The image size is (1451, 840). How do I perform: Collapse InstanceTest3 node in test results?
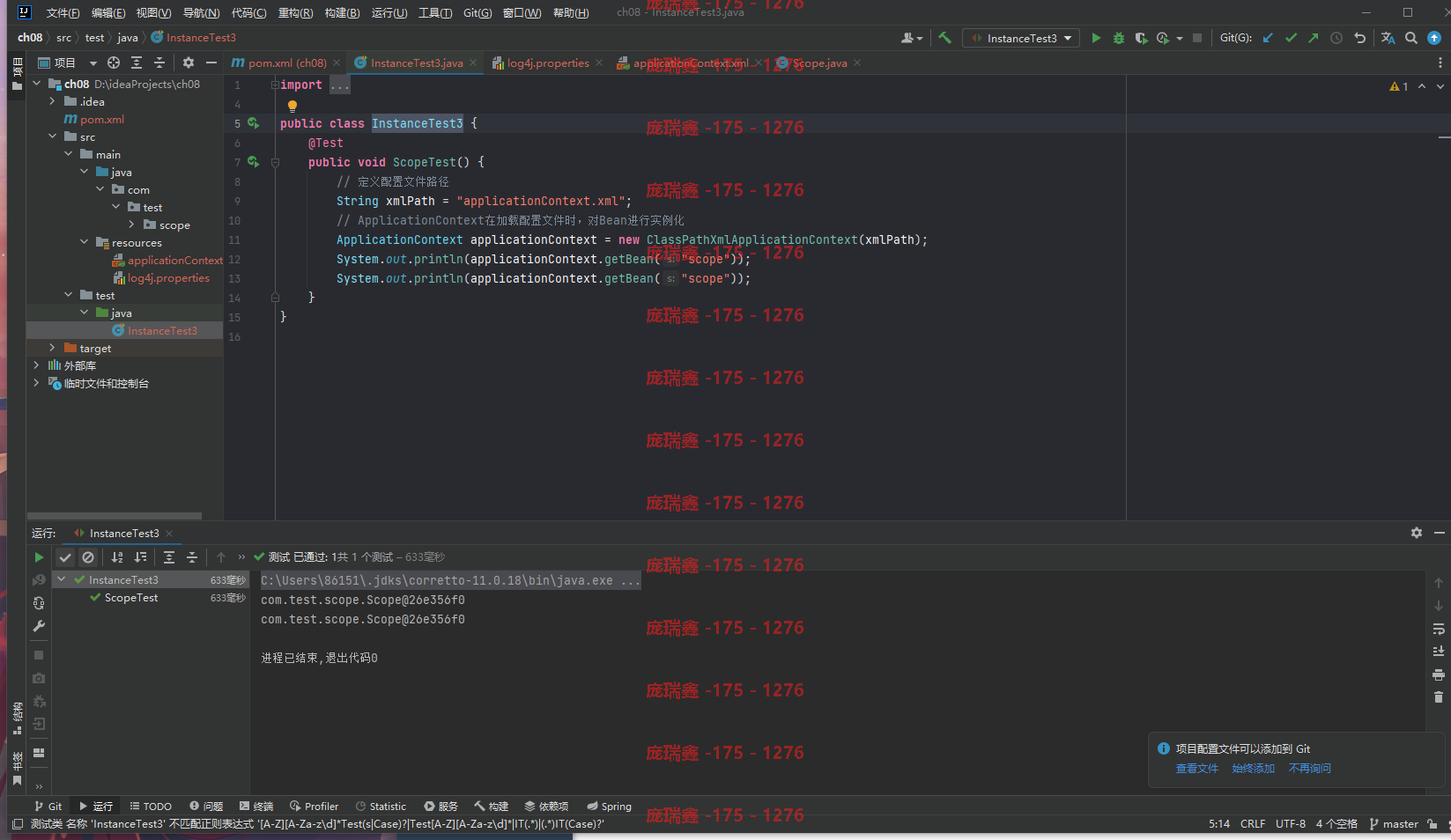62,579
